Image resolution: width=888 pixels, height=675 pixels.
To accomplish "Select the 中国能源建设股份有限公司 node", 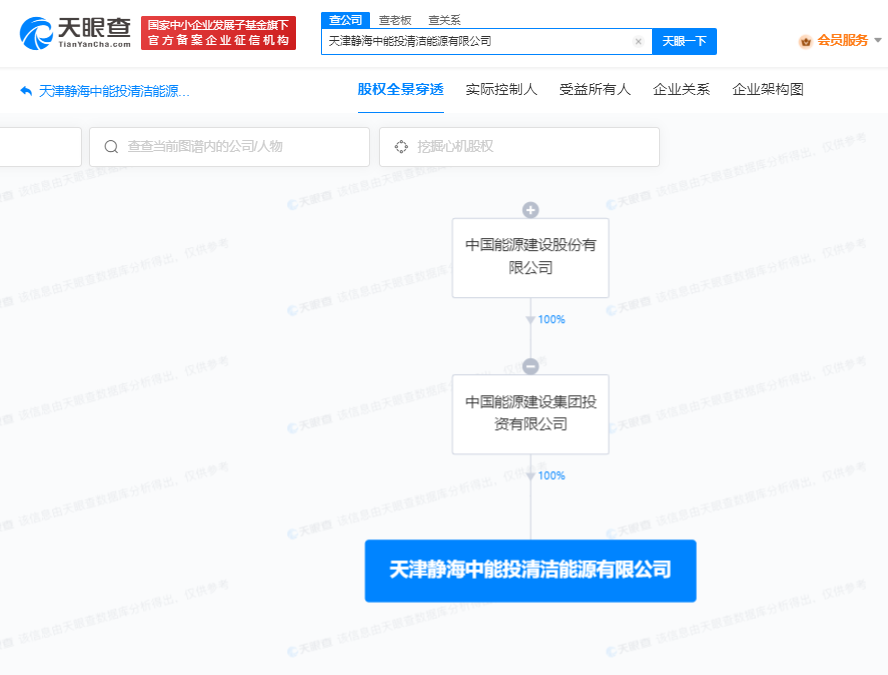I will pos(531,258).
